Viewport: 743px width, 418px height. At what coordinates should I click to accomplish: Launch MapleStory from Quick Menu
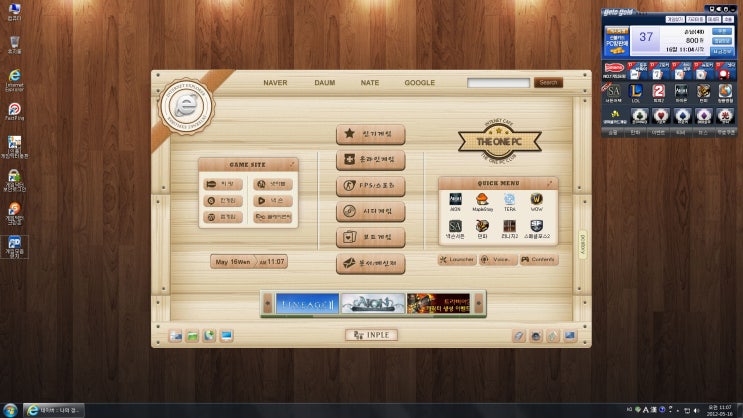(x=482, y=199)
